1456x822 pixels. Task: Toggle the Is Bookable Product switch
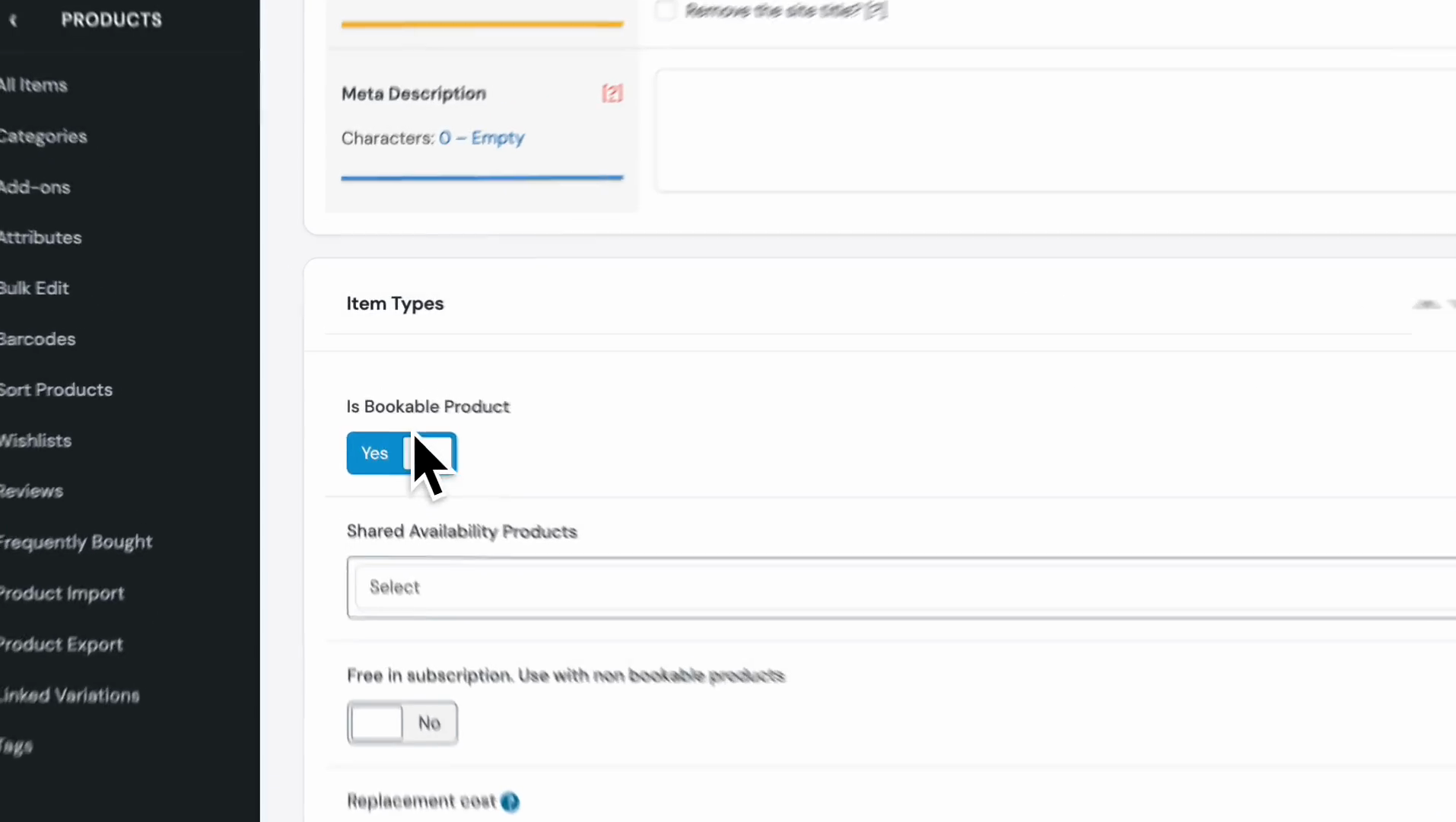[401, 454]
